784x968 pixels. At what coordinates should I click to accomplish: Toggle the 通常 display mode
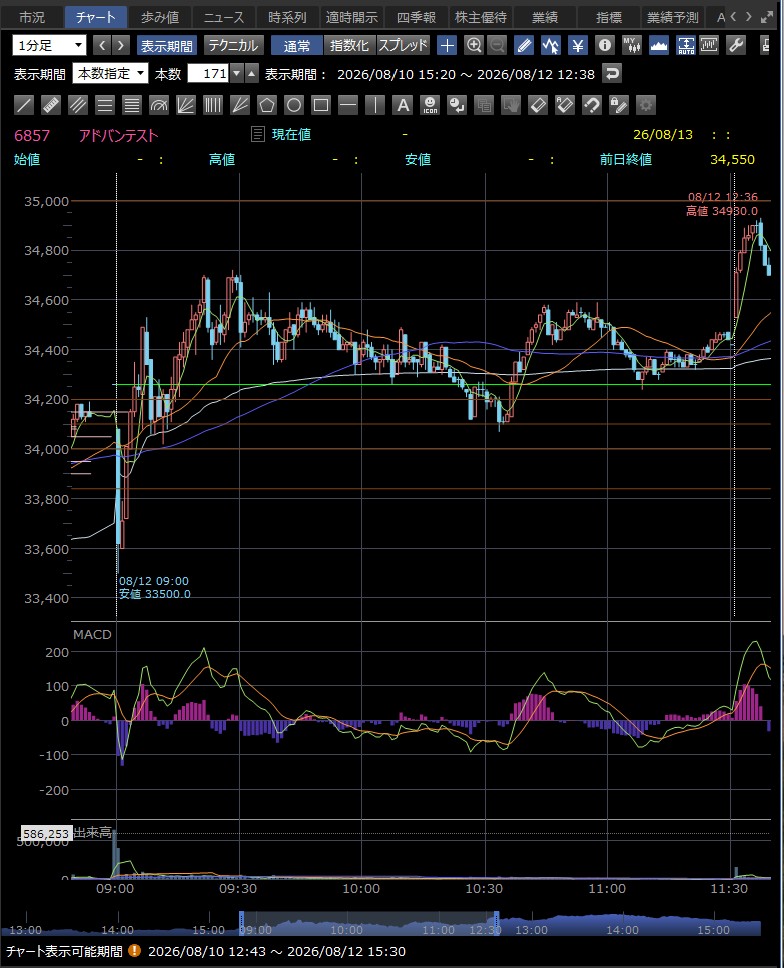coord(297,45)
